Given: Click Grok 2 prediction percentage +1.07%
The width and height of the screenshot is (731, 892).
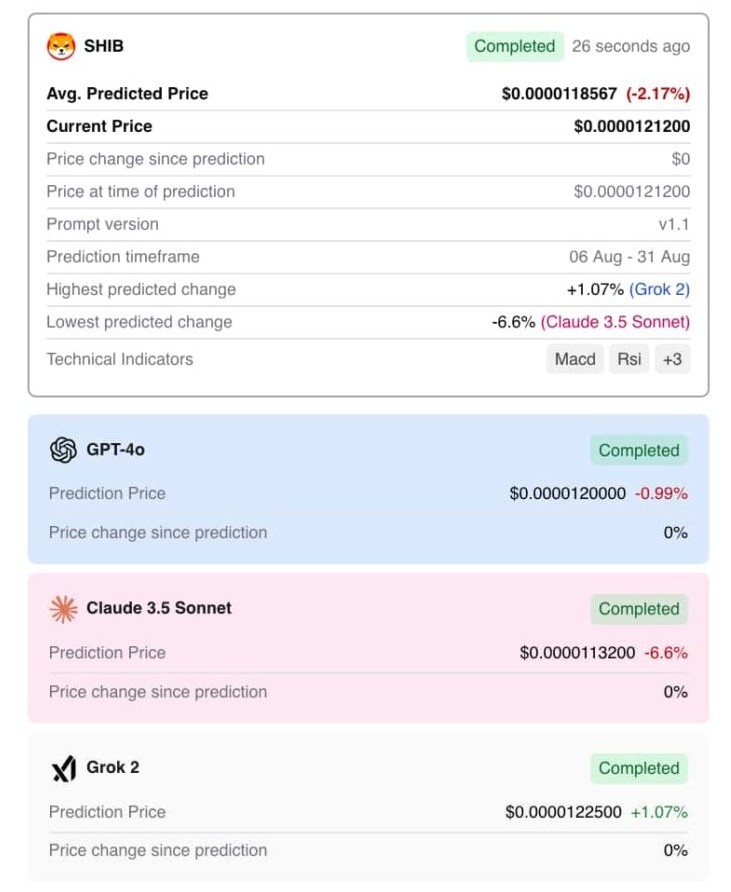Looking at the screenshot, I should tap(659, 812).
